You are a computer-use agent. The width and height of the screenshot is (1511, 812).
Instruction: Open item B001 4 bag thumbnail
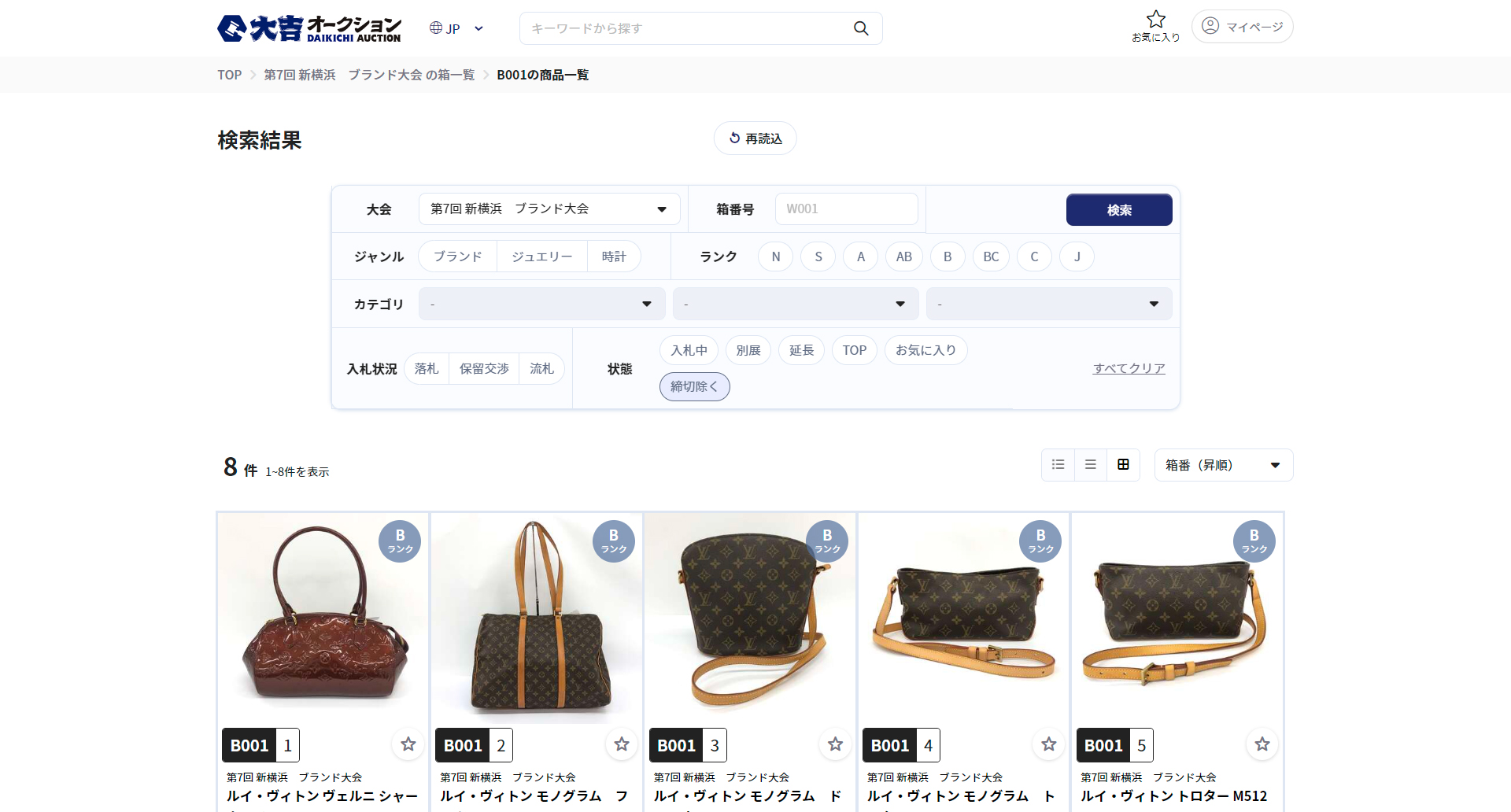click(964, 618)
